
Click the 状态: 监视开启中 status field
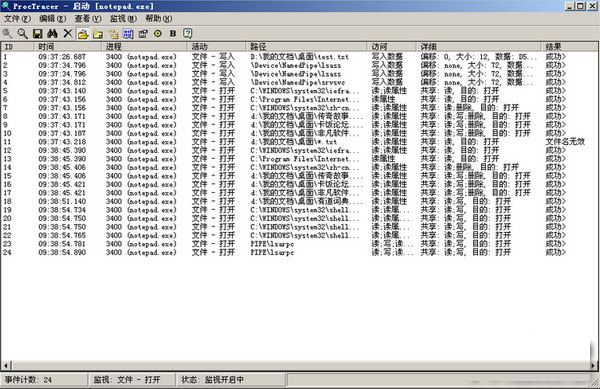[x=231, y=379]
